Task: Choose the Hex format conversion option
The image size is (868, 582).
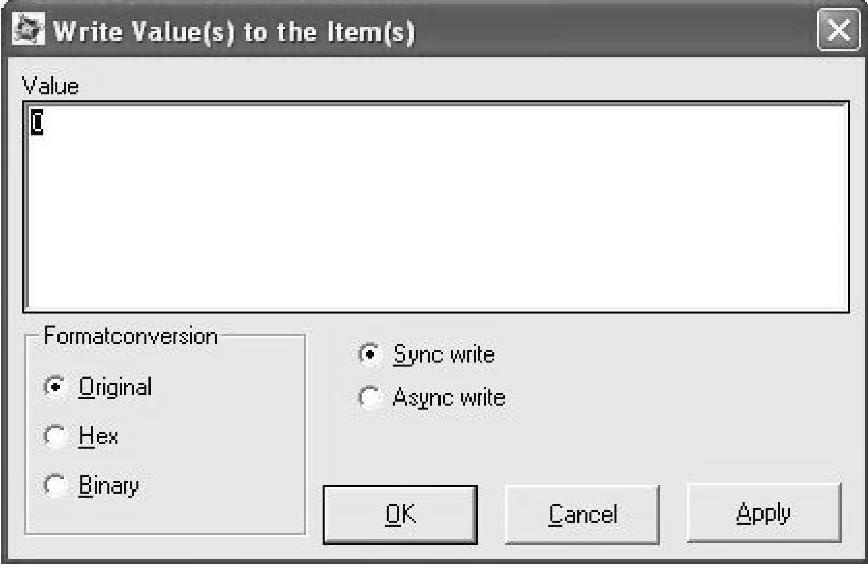Action: click(55, 437)
